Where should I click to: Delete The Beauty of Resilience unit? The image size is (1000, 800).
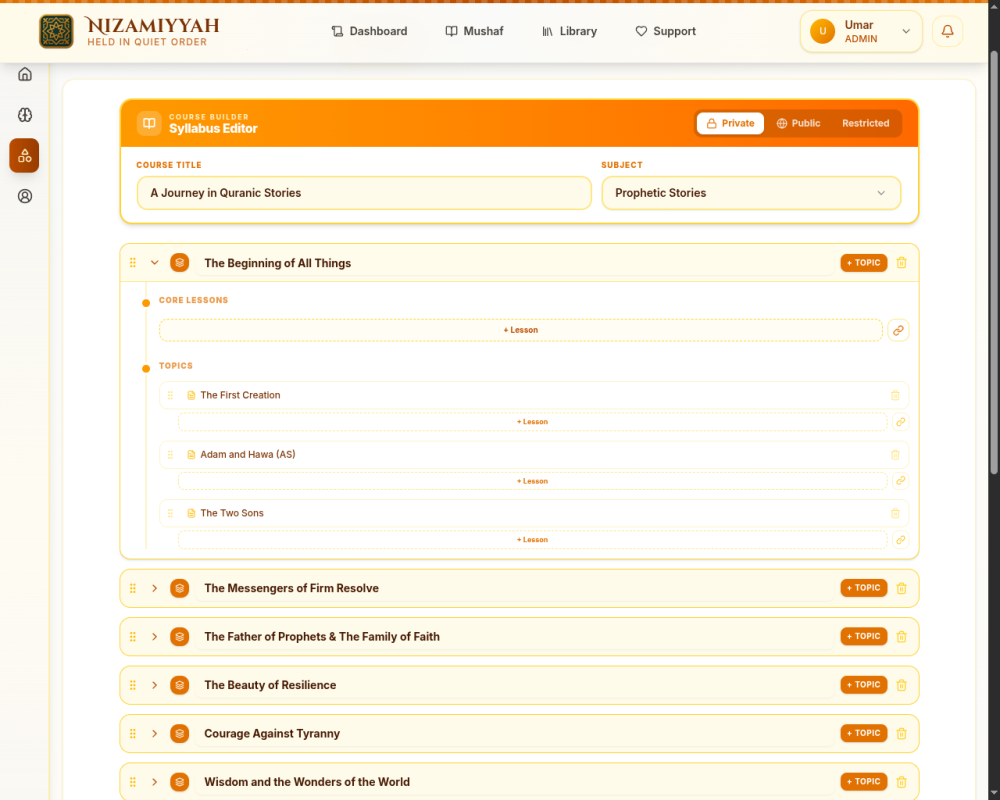click(x=901, y=685)
